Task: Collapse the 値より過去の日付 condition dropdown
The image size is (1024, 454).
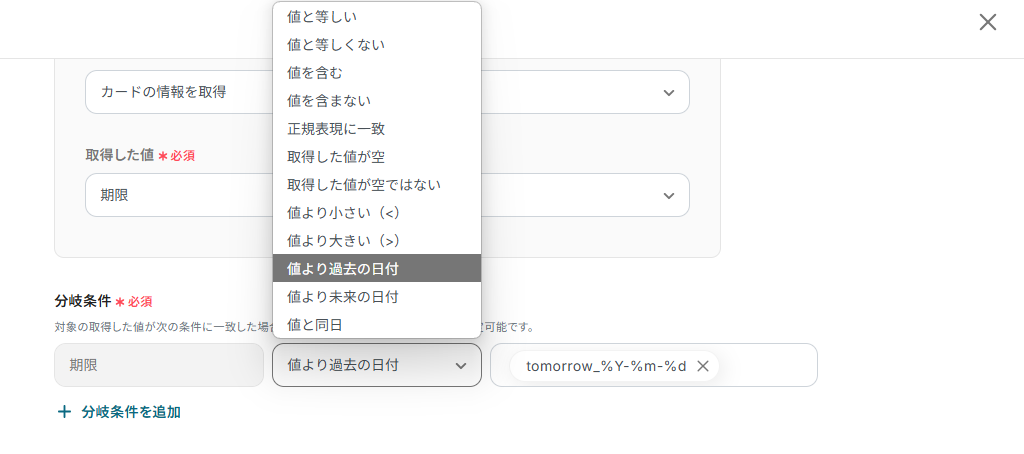Action: (377, 365)
